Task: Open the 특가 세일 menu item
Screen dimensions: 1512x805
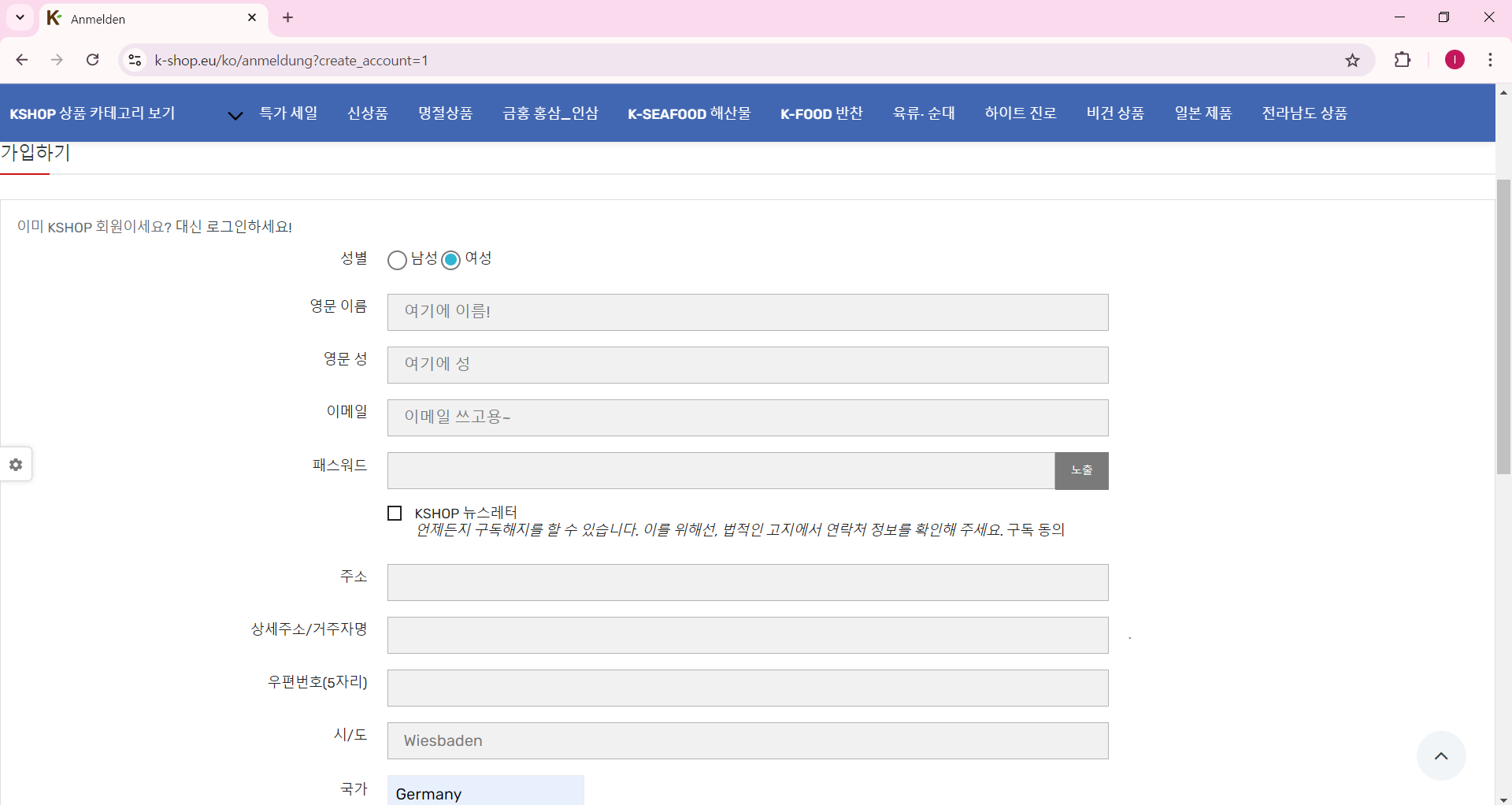Action: (x=288, y=113)
